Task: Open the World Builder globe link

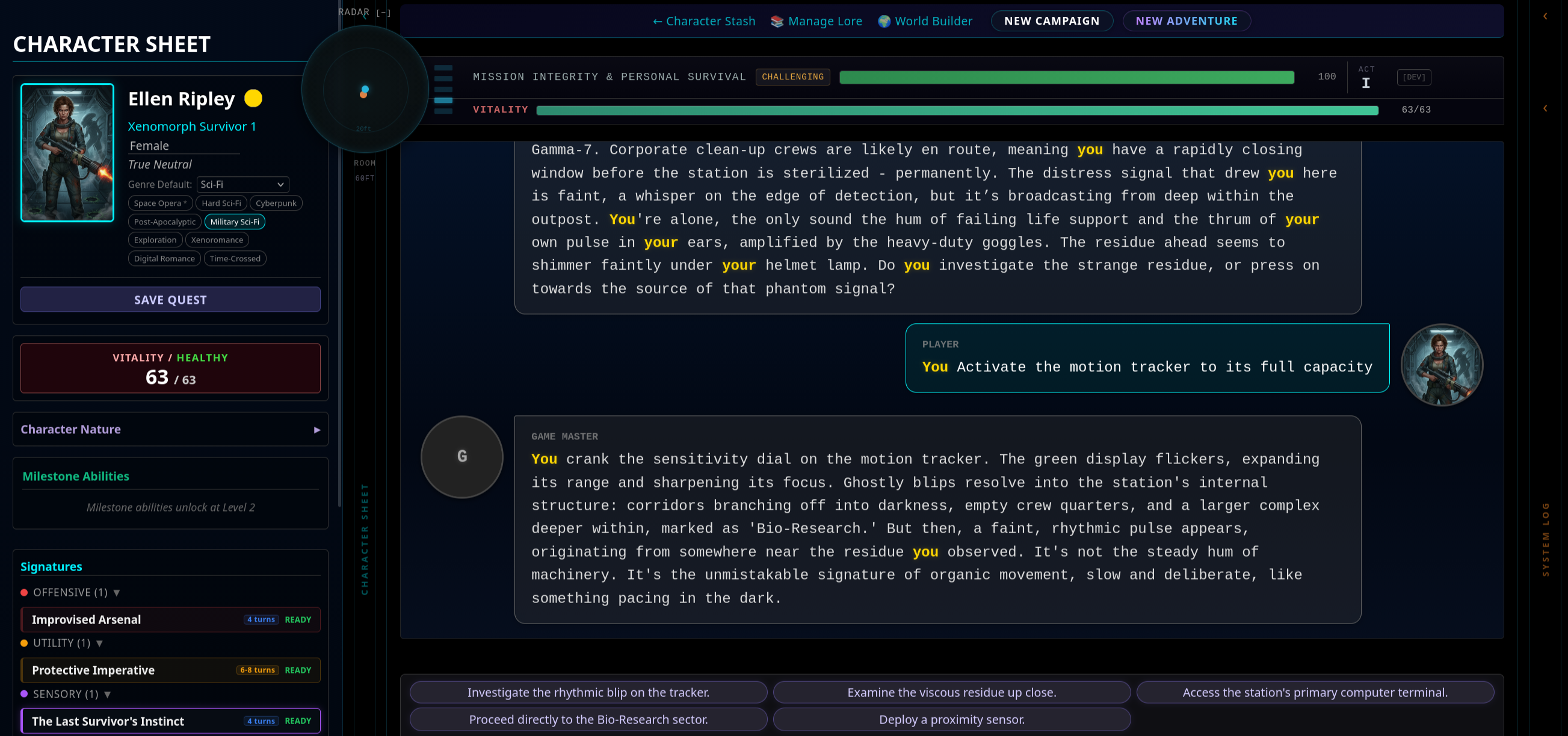Action: 925,20
